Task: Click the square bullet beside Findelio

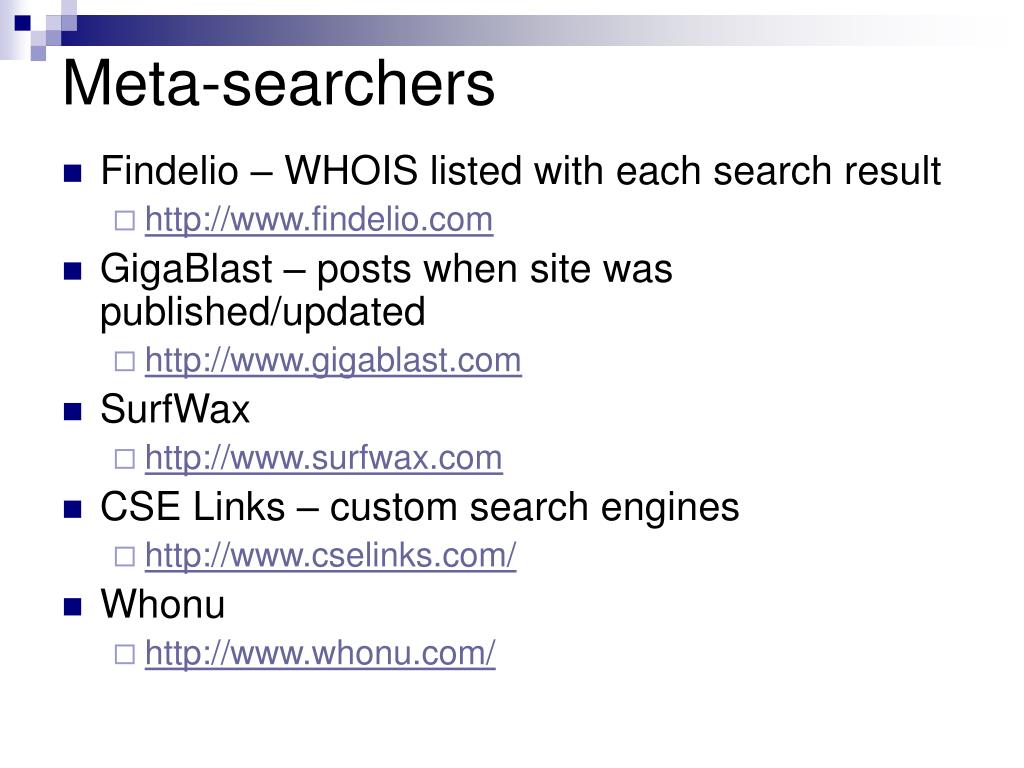Action: [72, 173]
